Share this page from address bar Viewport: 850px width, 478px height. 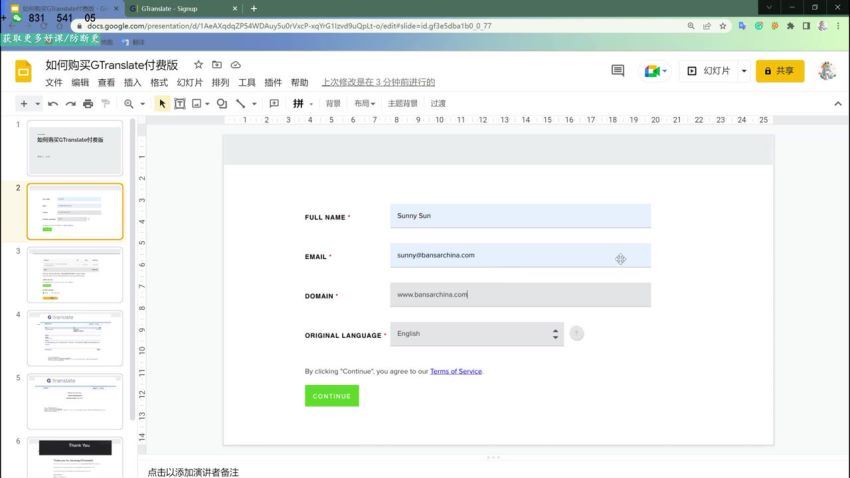[x=707, y=25]
